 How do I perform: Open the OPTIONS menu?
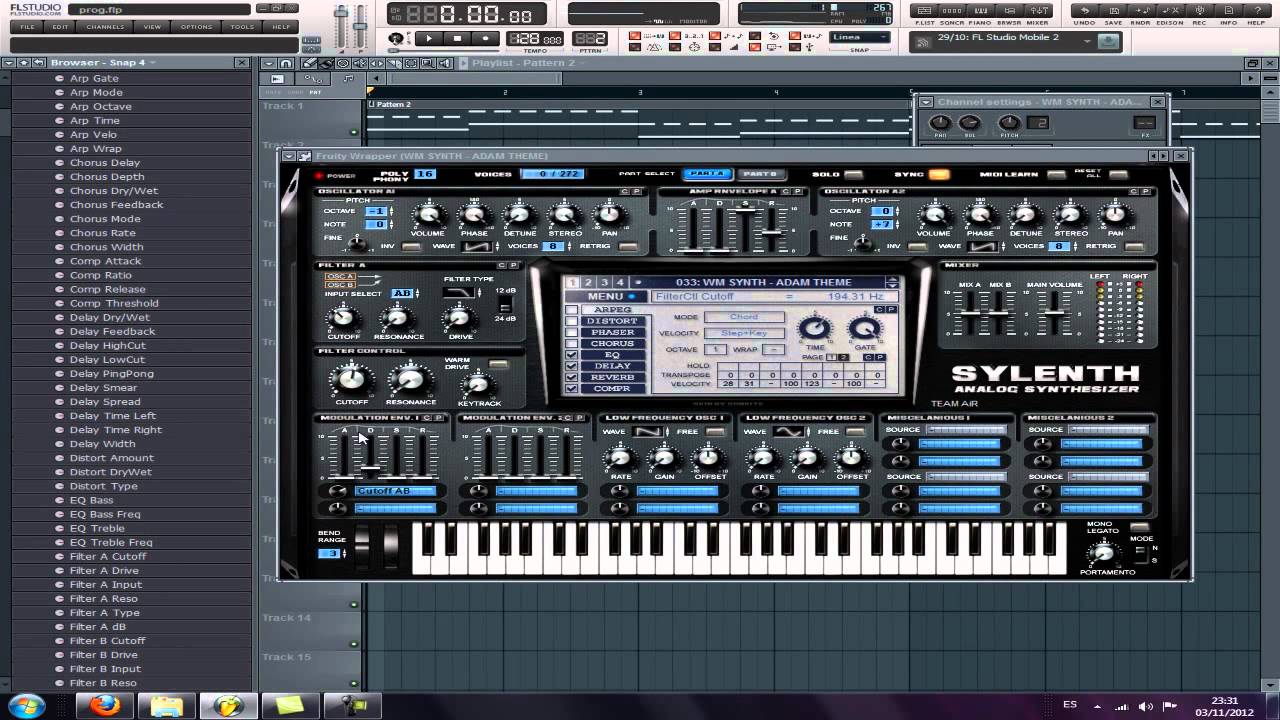pyautogui.click(x=196, y=27)
